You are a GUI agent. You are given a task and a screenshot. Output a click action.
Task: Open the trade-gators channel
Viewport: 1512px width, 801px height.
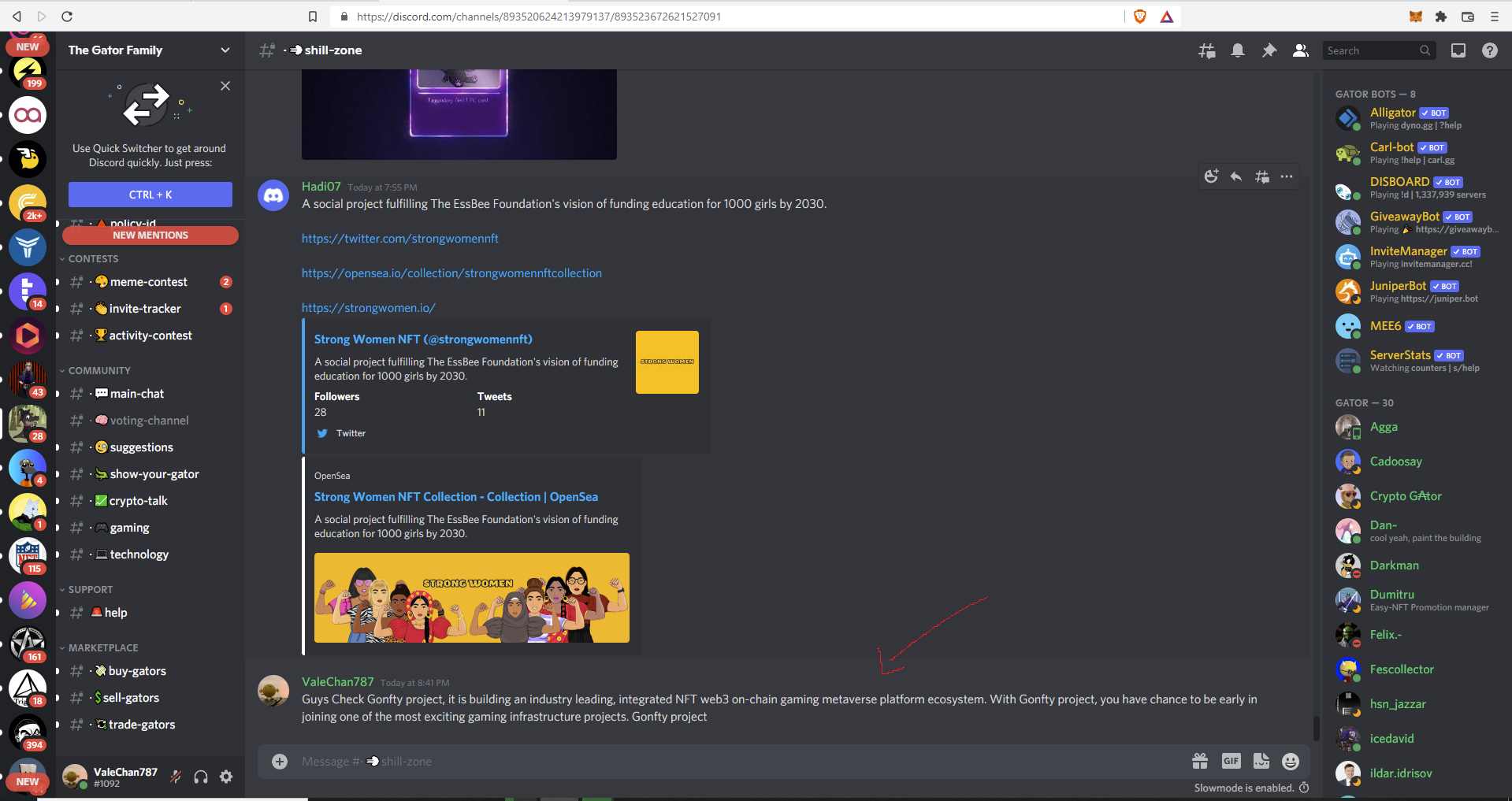click(x=150, y=725)
